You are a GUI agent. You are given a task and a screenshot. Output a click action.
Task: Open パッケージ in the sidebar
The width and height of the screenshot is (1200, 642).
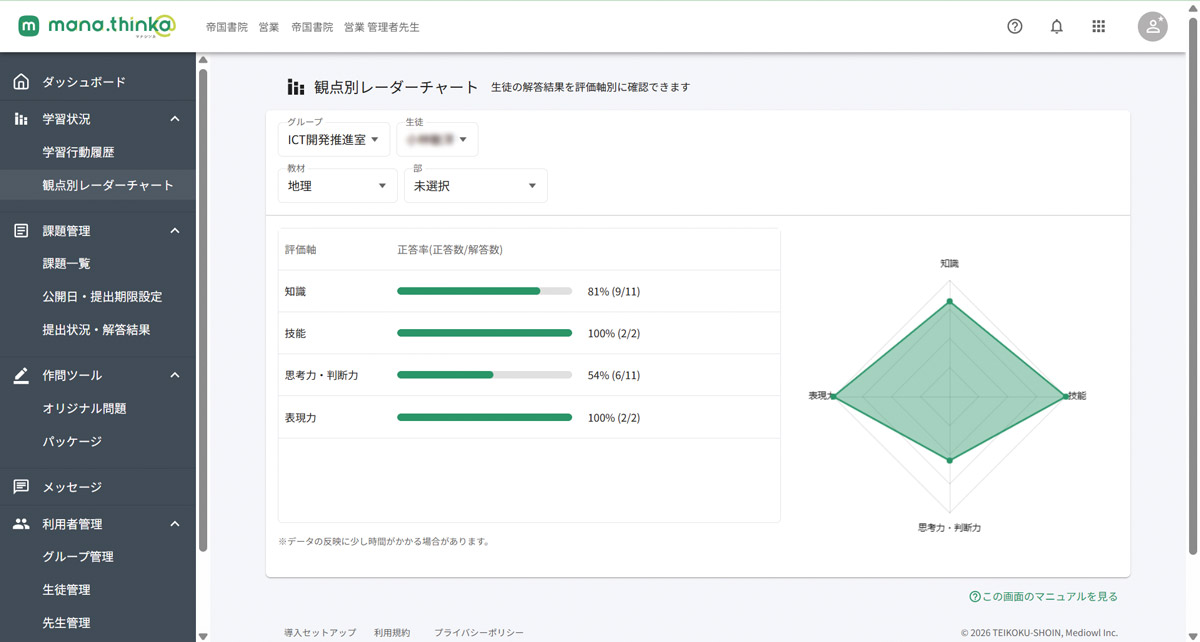tap(72, 442)
